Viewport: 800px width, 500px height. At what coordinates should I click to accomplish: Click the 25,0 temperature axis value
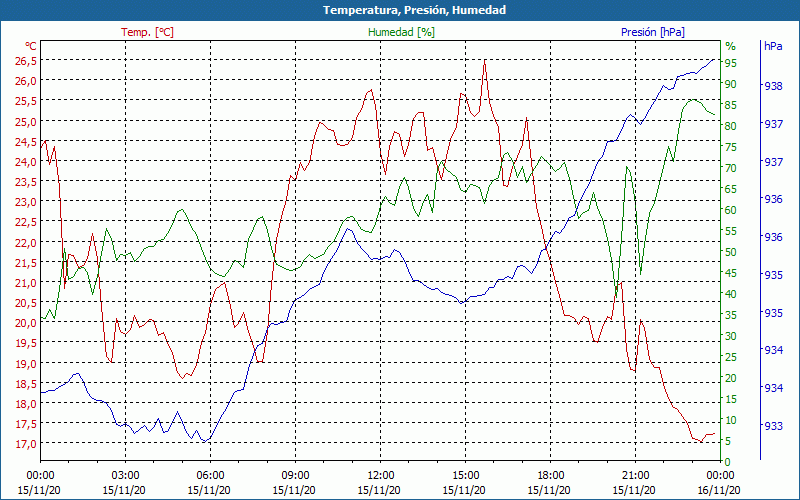[26, 121]
